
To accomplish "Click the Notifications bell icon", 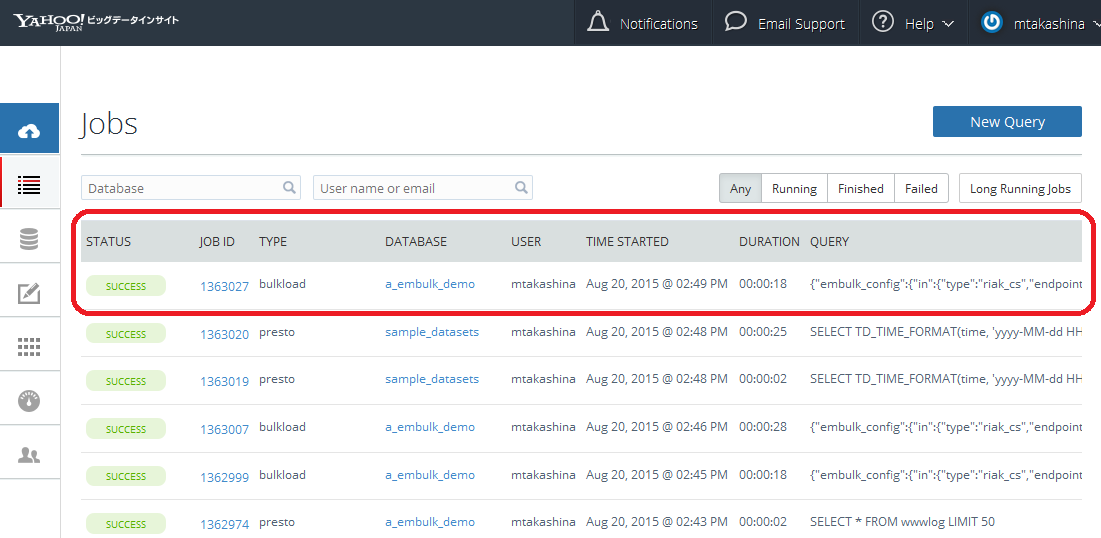I will coord(598,22).
